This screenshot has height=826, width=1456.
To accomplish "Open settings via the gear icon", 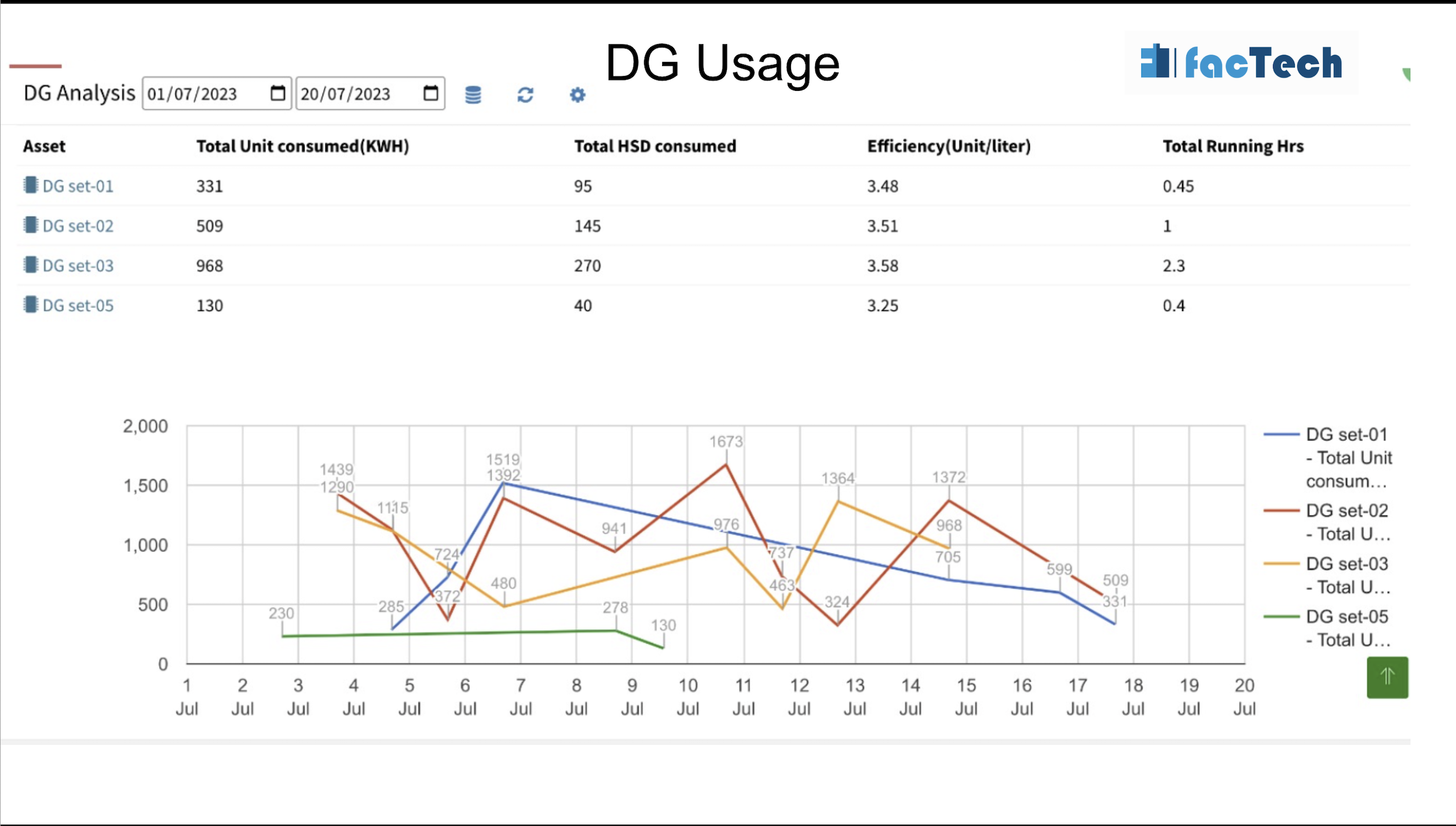I will (577, 94).
